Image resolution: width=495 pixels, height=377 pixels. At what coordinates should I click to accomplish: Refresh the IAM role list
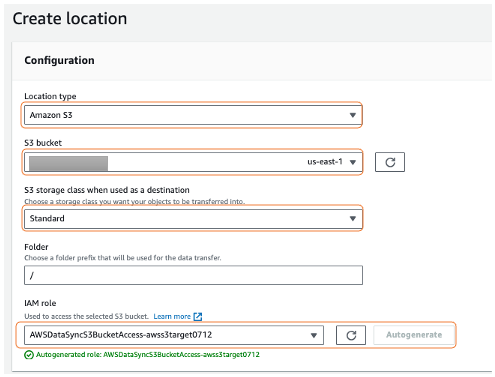pos(351,335)
